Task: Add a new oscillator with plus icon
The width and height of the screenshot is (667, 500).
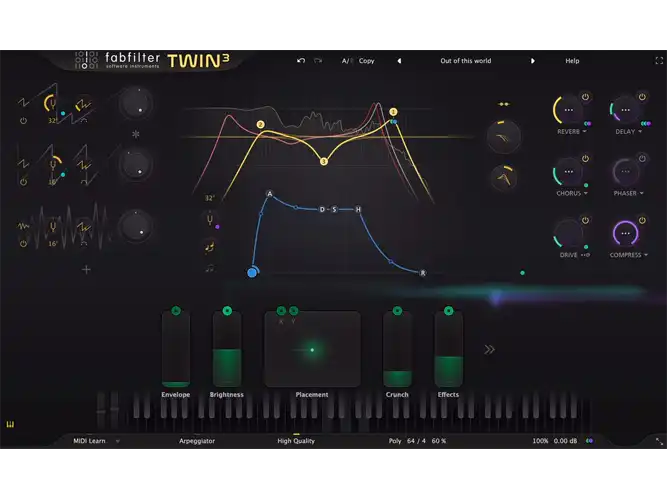Action: pyautogui.click(x=86, y=269)
